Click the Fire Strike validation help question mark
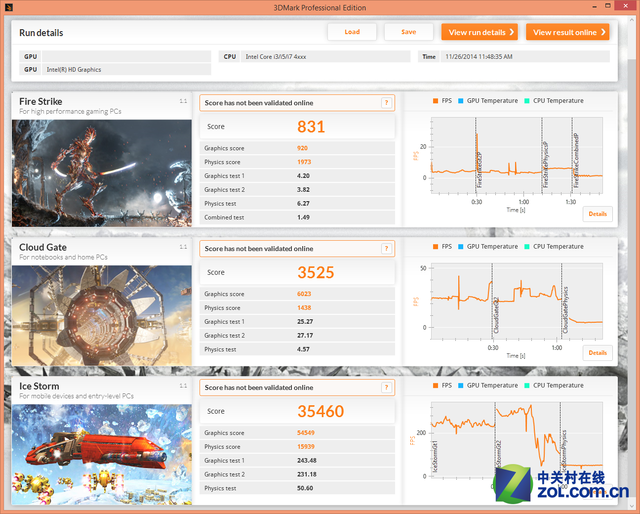640x514 pixels. pyautogui.click(x=386, y=103)
